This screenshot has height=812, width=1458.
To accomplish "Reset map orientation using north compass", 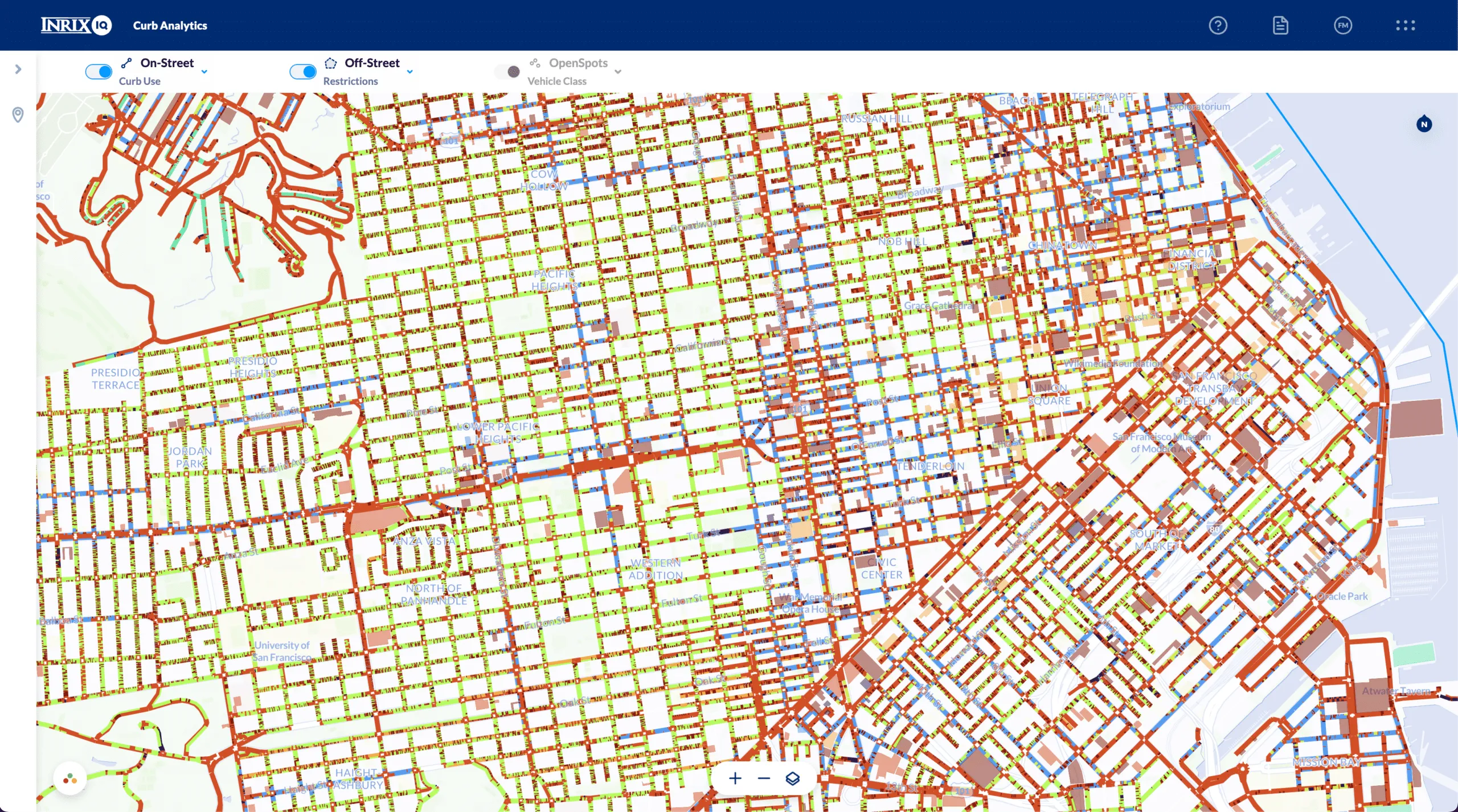I will 1424,124.
